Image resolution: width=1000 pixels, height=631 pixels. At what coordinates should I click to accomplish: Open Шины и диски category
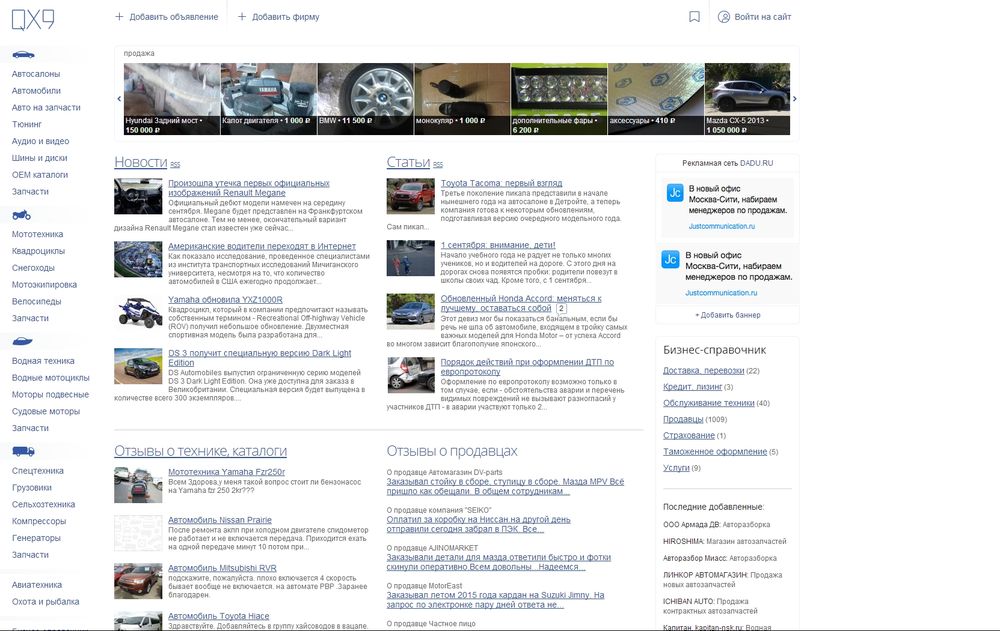point(40,158)
